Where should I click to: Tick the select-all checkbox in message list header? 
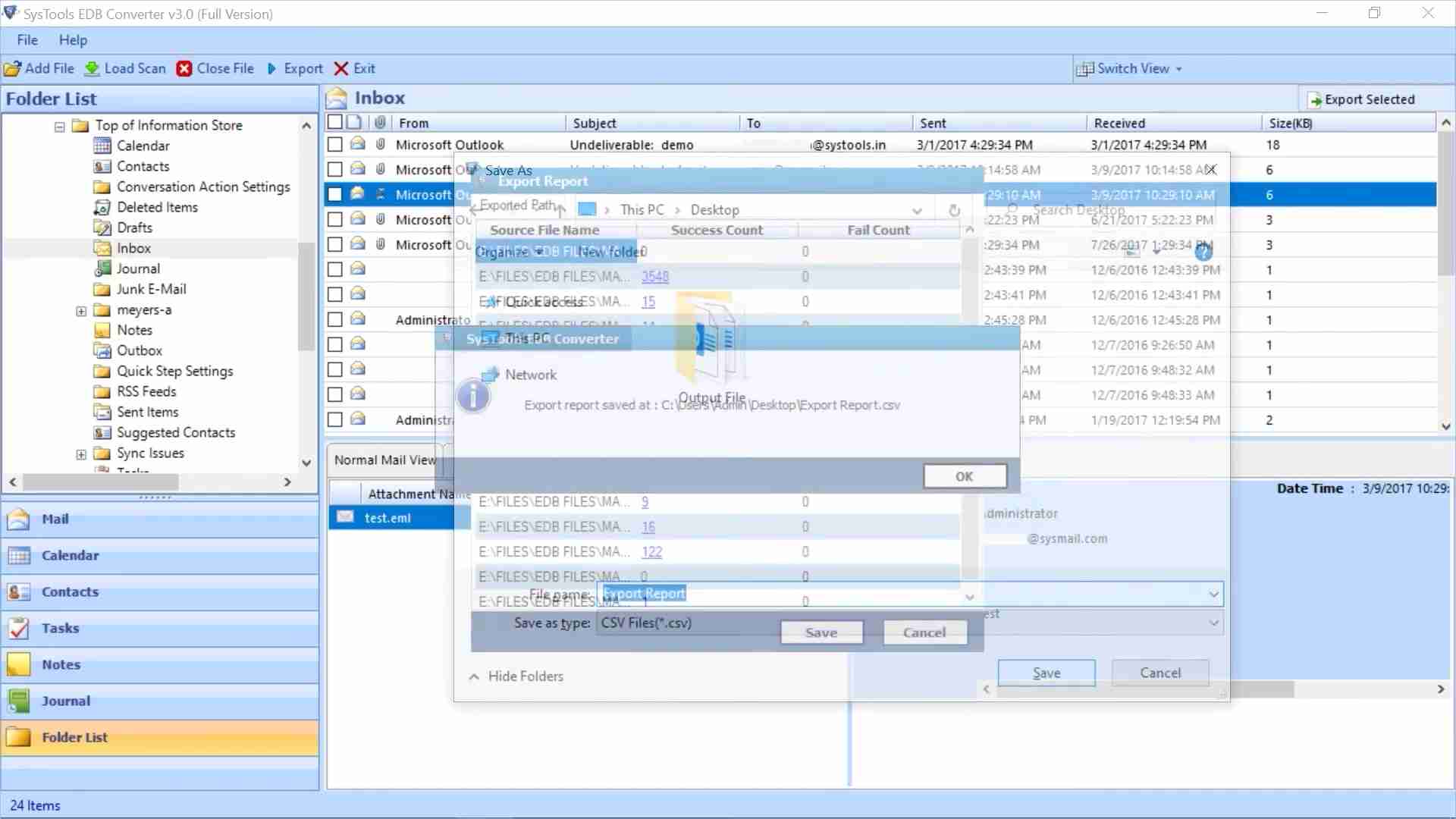click(x=334, y=121)
